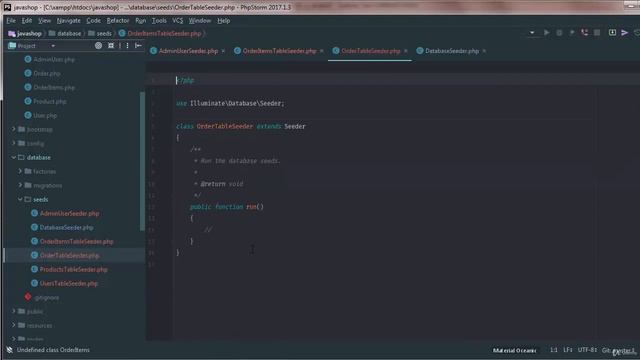Select the .gitignore file

point(42,298)
